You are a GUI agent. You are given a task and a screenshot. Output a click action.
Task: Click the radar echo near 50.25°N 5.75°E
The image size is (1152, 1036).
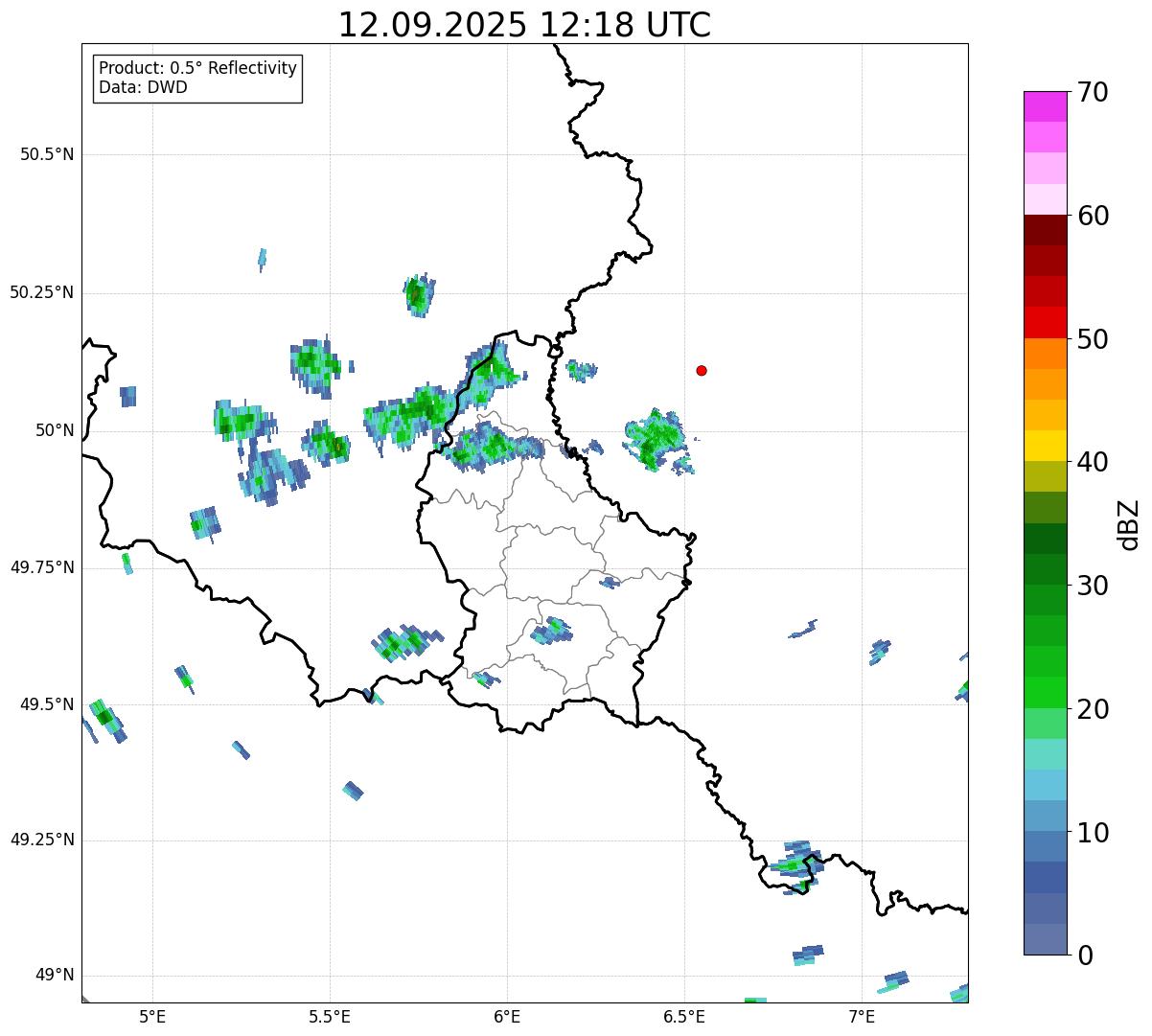(x=419, y=294)
